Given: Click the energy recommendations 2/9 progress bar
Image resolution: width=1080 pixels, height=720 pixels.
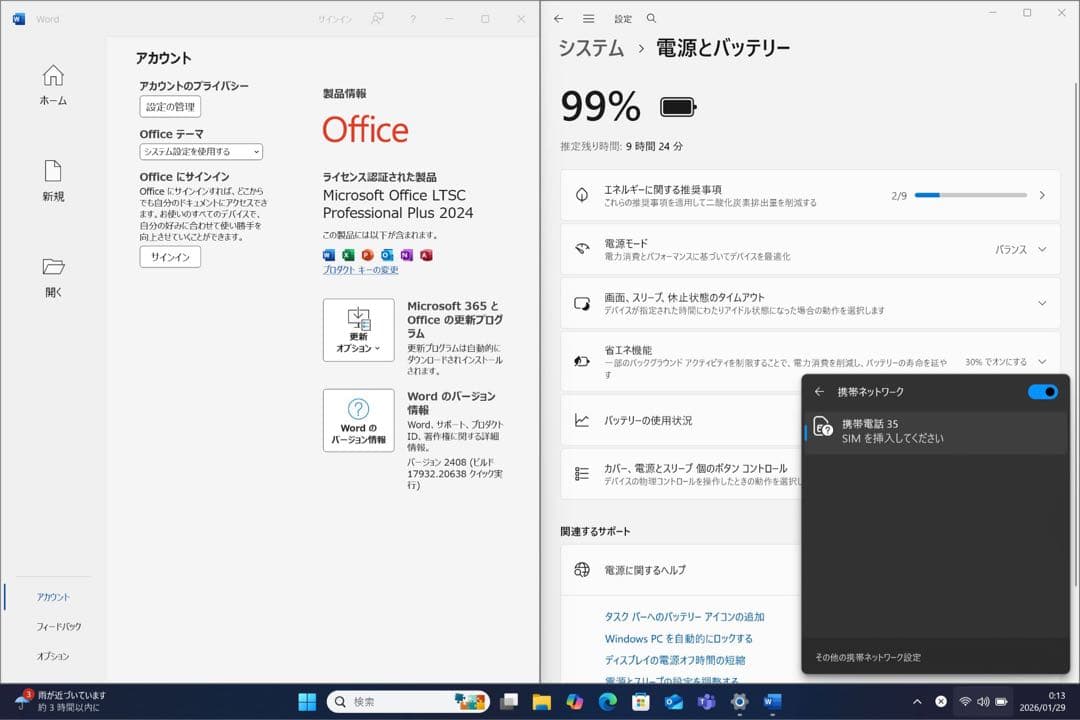Looking at the screenshot, I should point(972,195).
